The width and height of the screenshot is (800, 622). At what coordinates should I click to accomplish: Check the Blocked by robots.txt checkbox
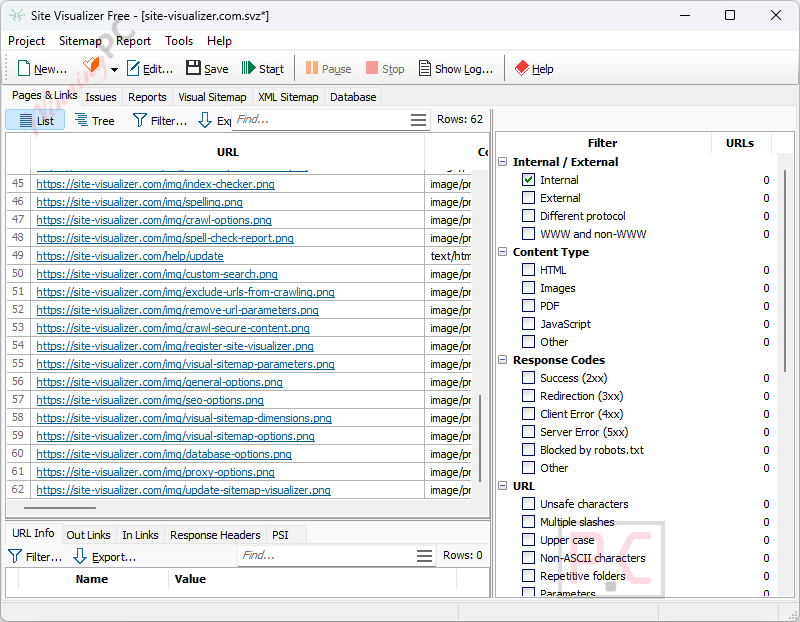tap(529, 450)
